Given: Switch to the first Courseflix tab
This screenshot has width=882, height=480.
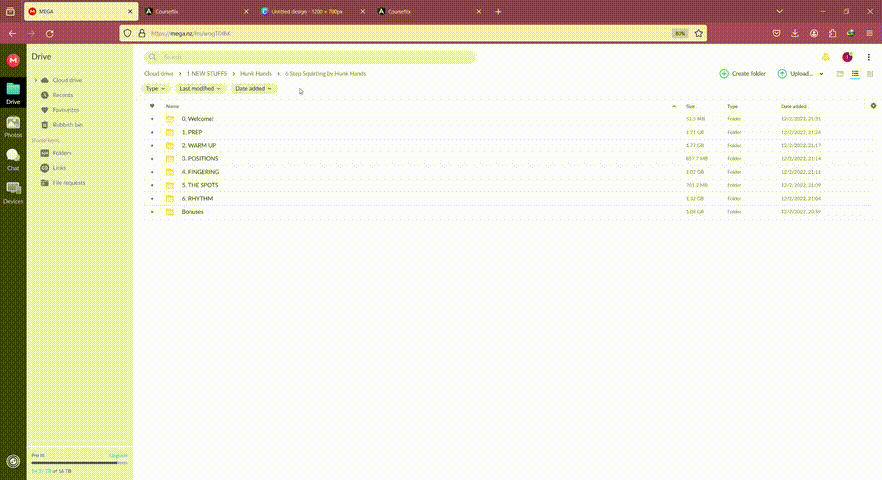Looking at the screenshot, I should tap(197, 11).
